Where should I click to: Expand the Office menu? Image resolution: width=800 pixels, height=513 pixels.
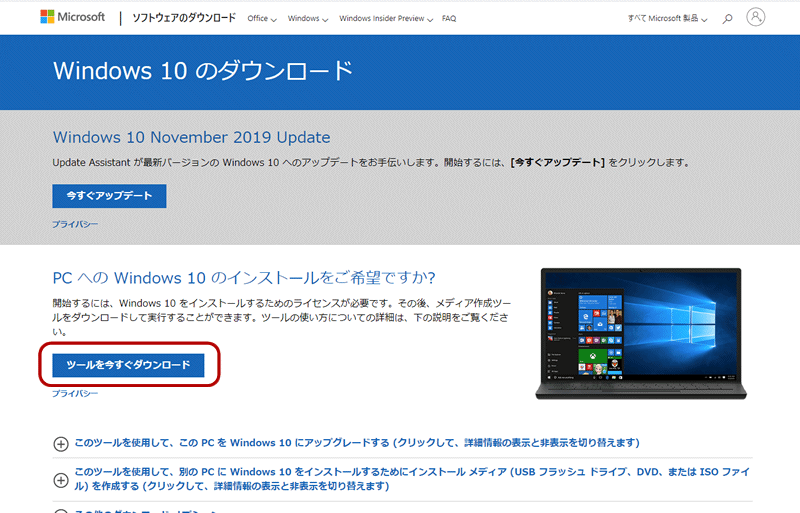tap(262, 18)
